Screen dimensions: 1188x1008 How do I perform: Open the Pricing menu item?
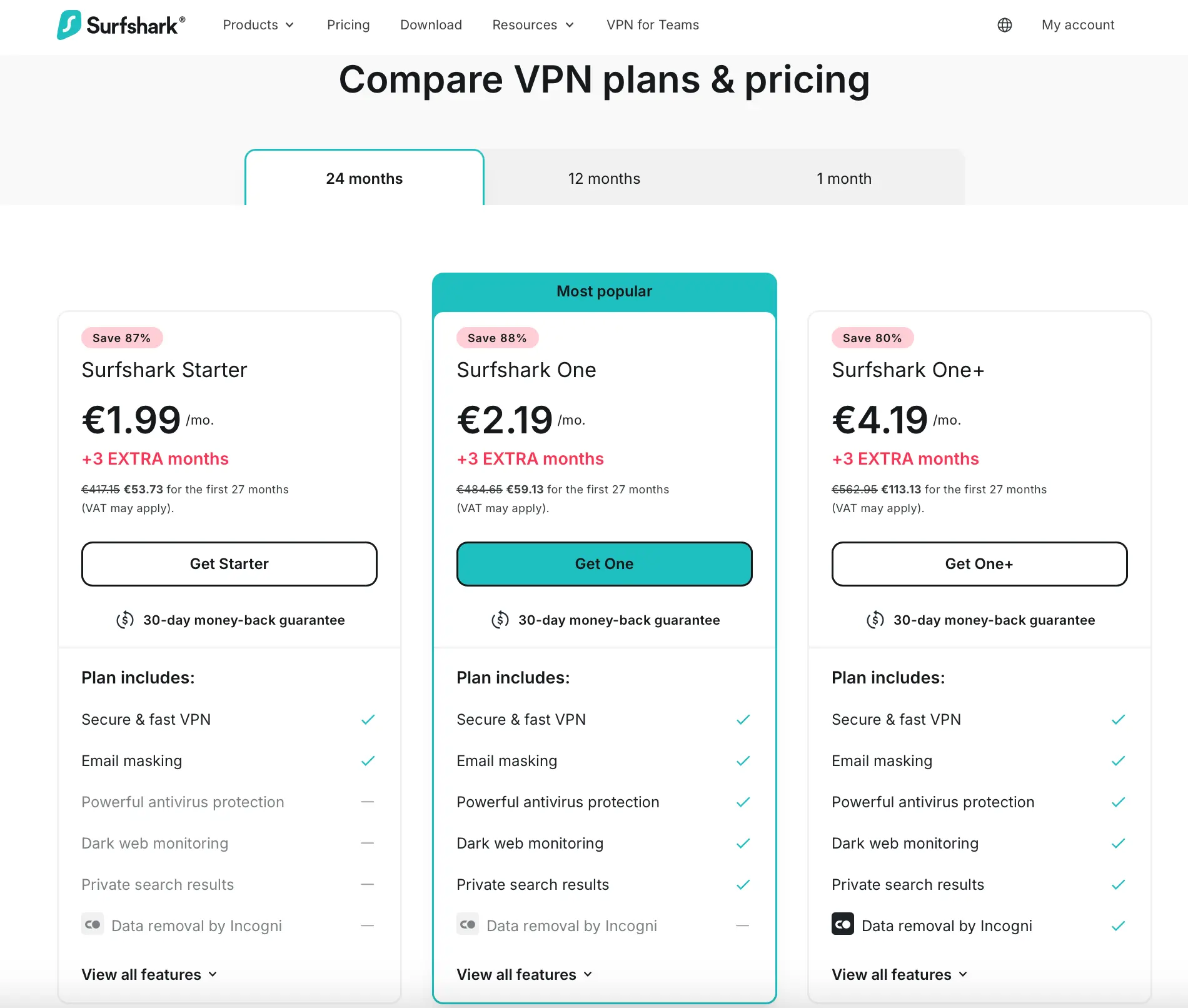click(x=348, y=25)
